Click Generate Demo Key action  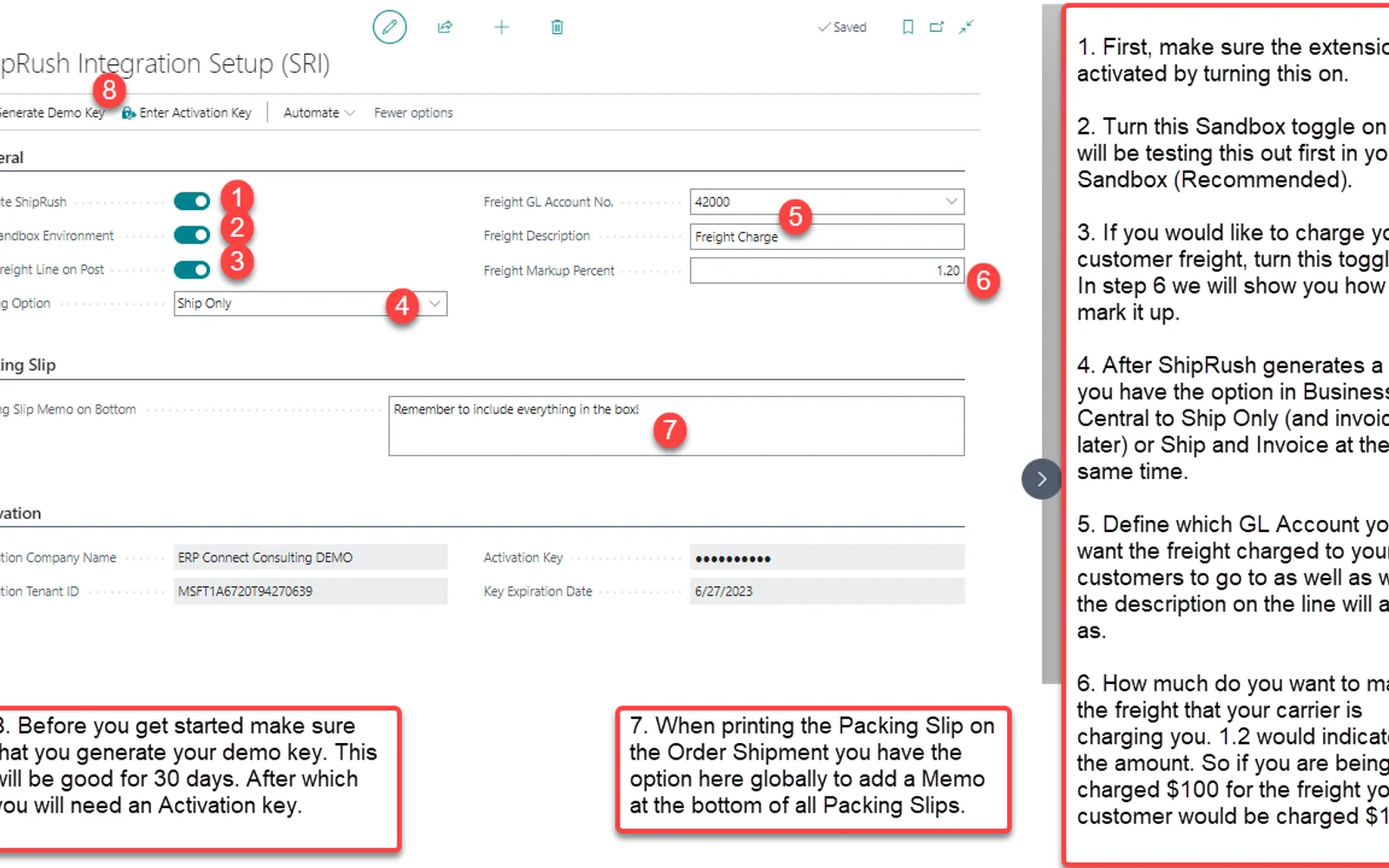tap(51, 113)
